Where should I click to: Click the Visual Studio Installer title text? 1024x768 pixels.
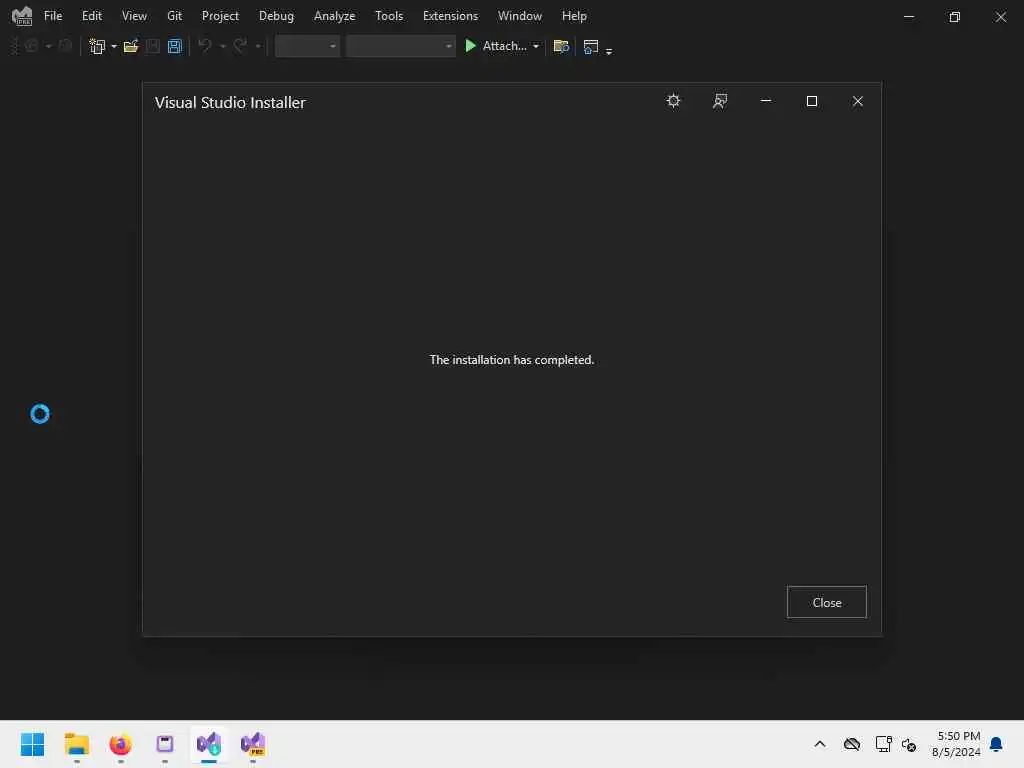point(230,103)
